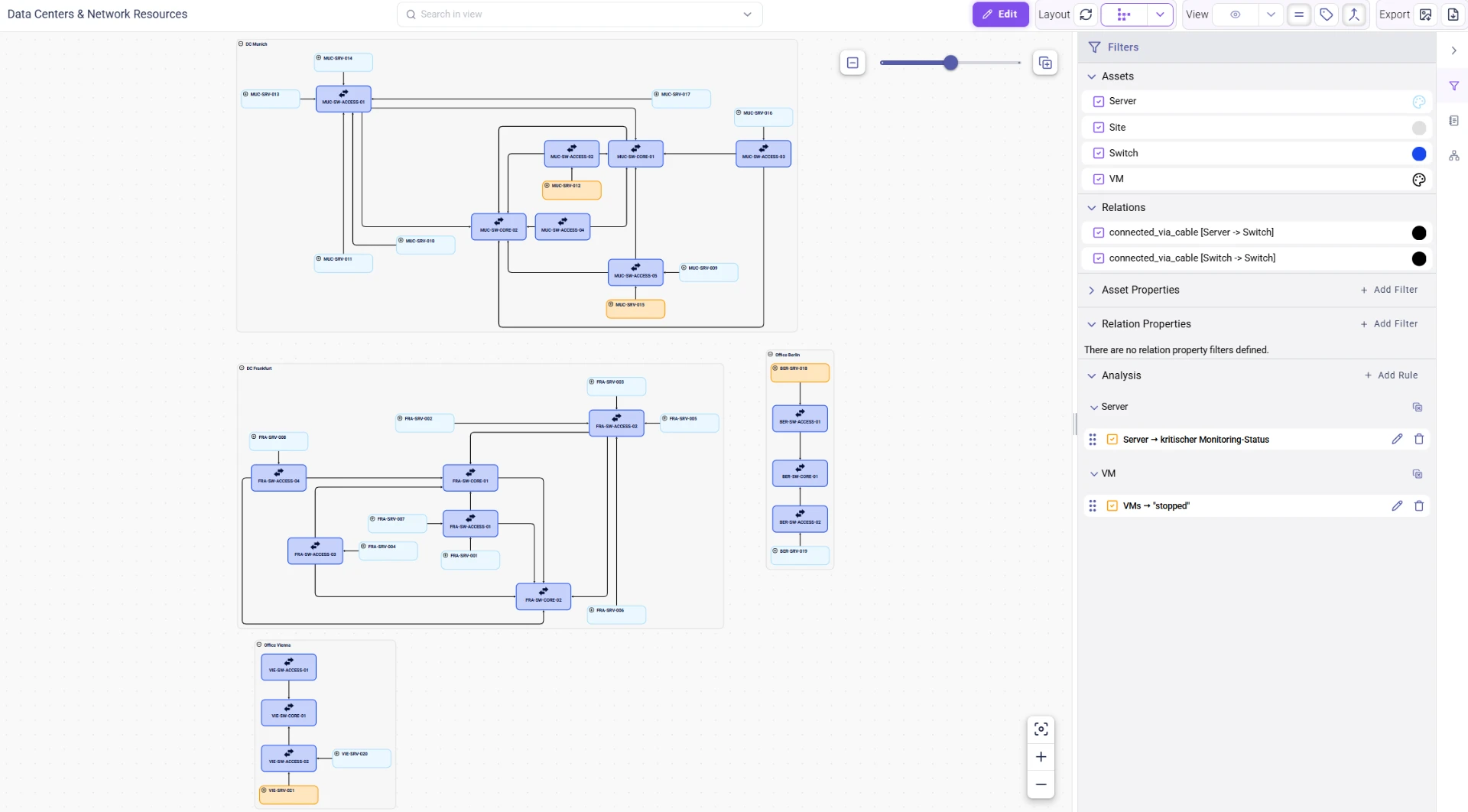Open the layout type dropdown arrow

tap(1160, 15)
